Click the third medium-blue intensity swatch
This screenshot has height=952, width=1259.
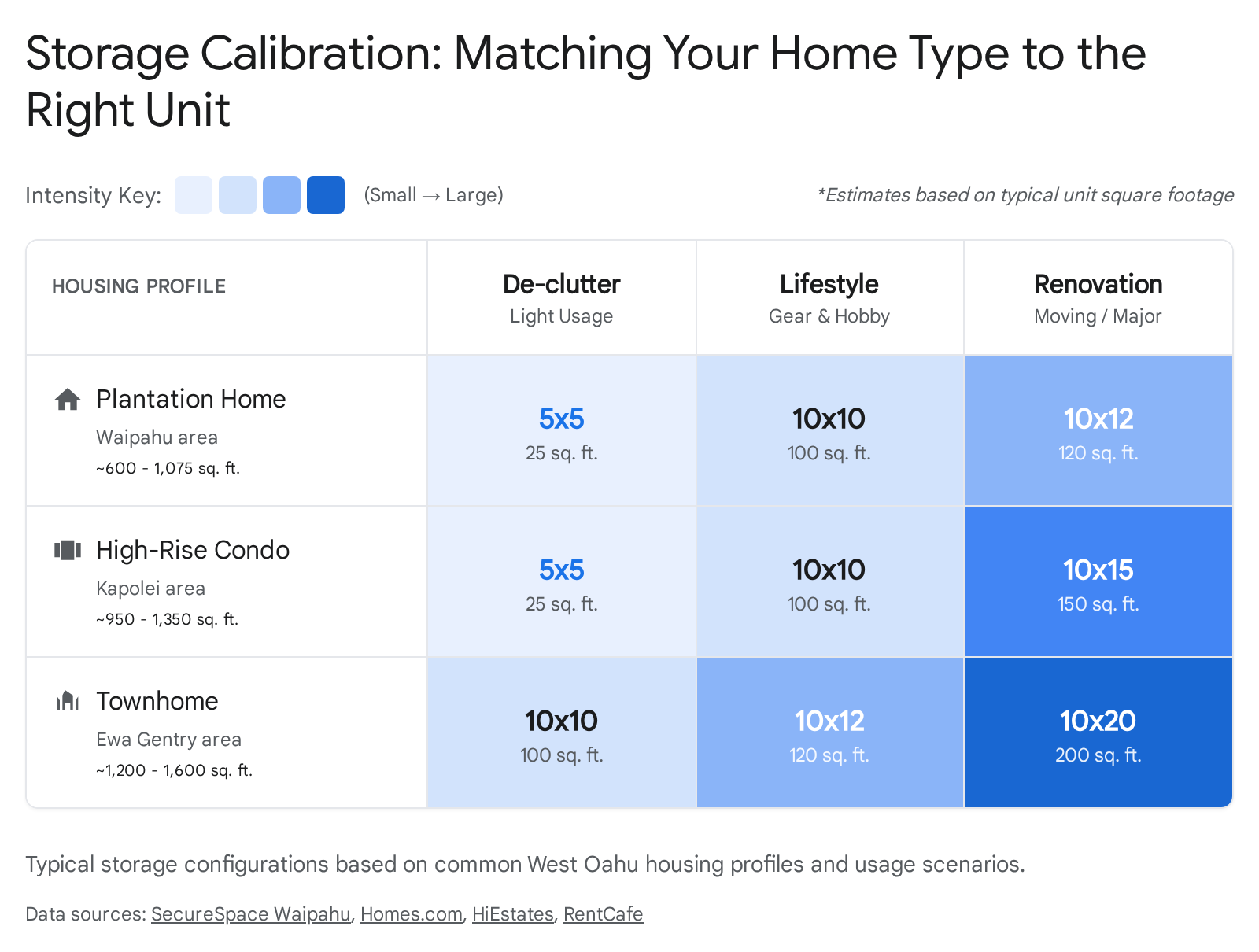282,195
